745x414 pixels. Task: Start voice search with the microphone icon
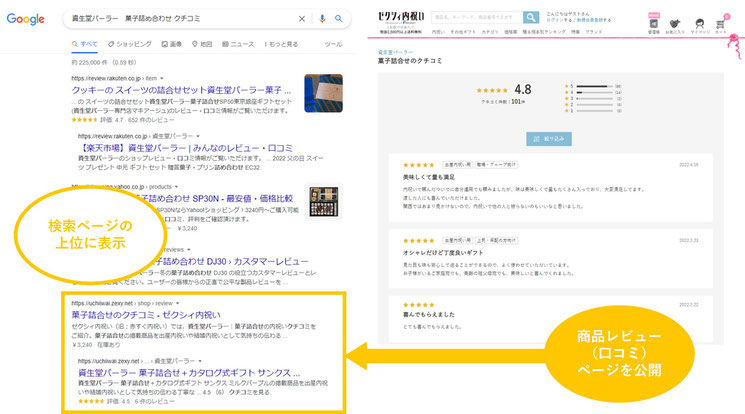point(322,19)
